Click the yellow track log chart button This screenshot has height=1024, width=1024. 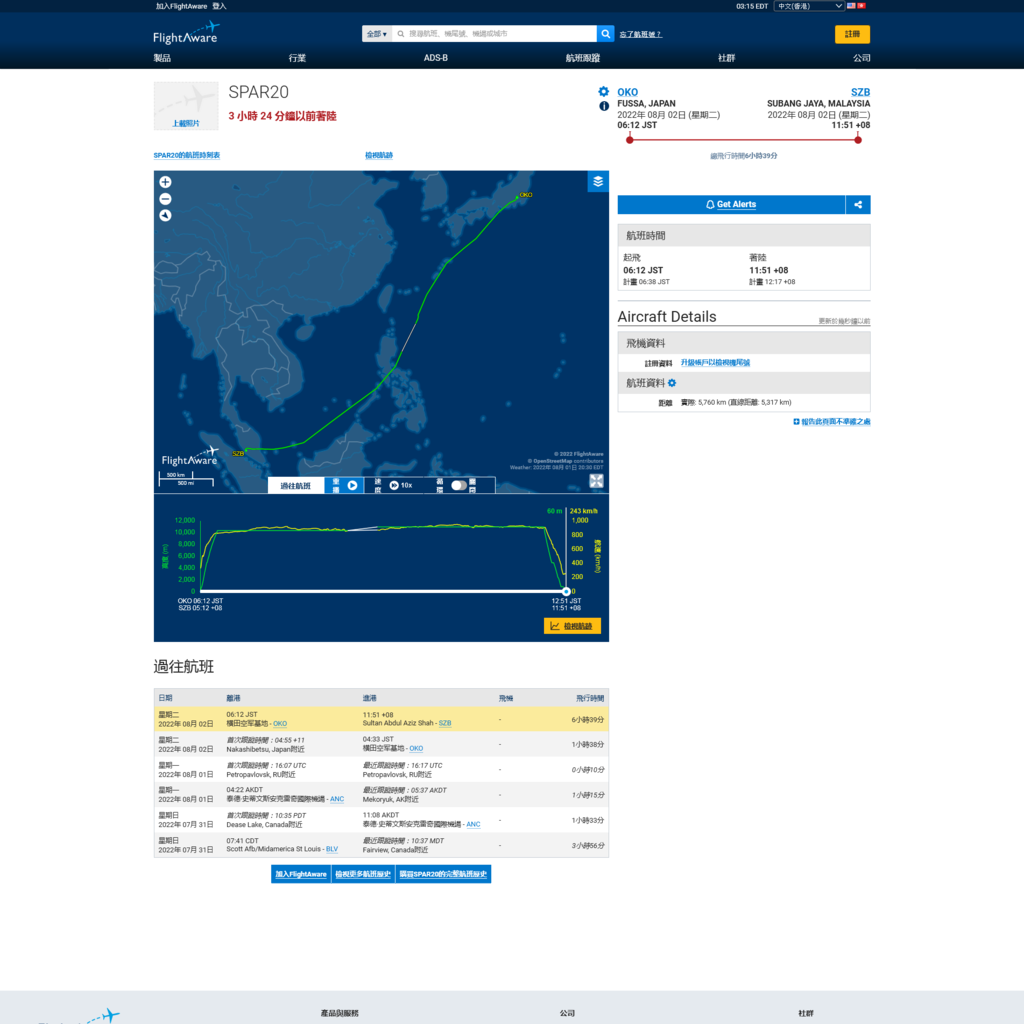[572, 626]
